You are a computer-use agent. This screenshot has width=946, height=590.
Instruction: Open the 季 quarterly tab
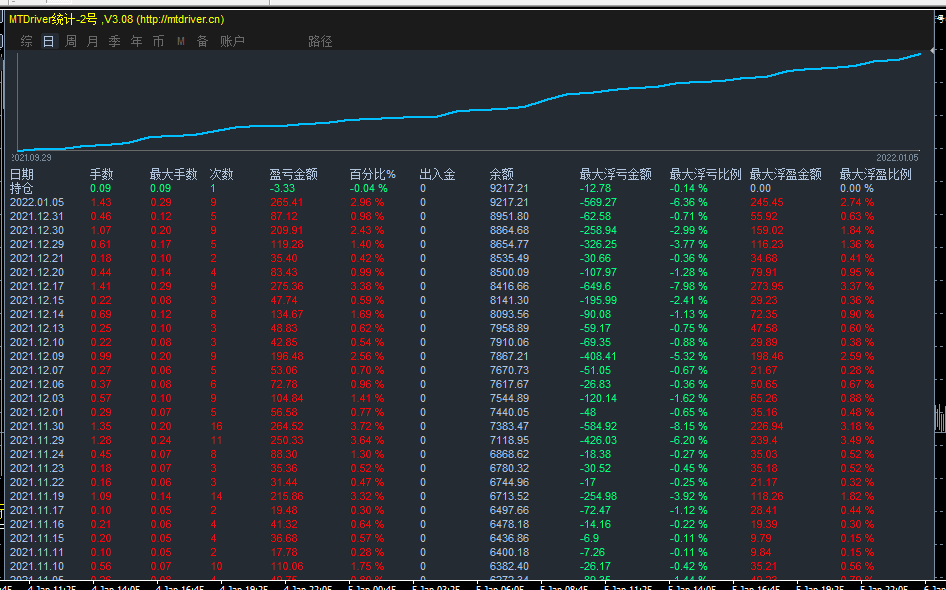click(x=115, y=41)
